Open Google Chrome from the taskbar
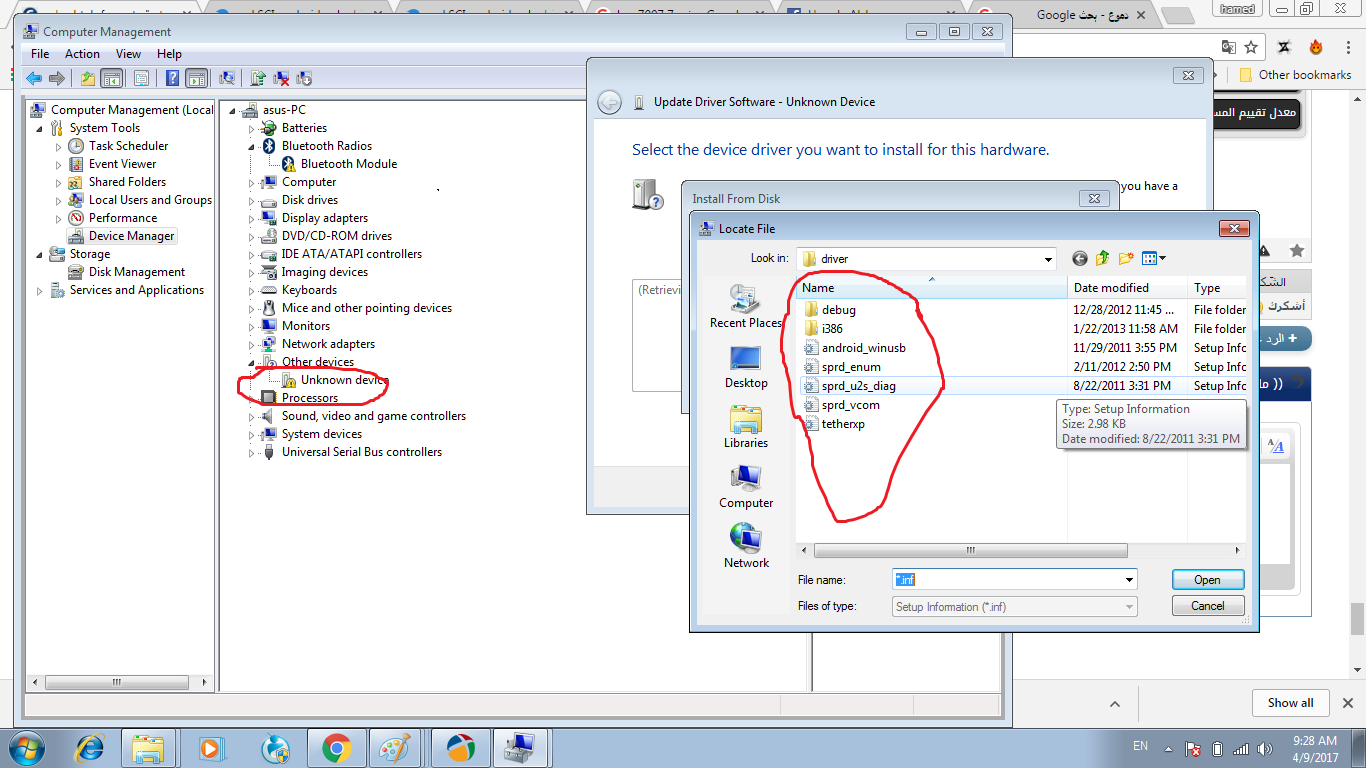The image size is (1366, 768). click(336, 748)
